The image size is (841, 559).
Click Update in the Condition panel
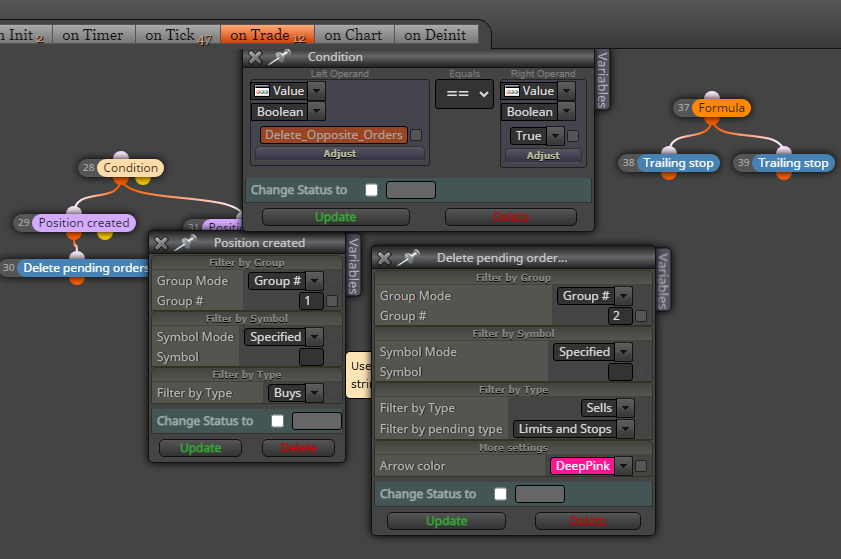point(336,217)
